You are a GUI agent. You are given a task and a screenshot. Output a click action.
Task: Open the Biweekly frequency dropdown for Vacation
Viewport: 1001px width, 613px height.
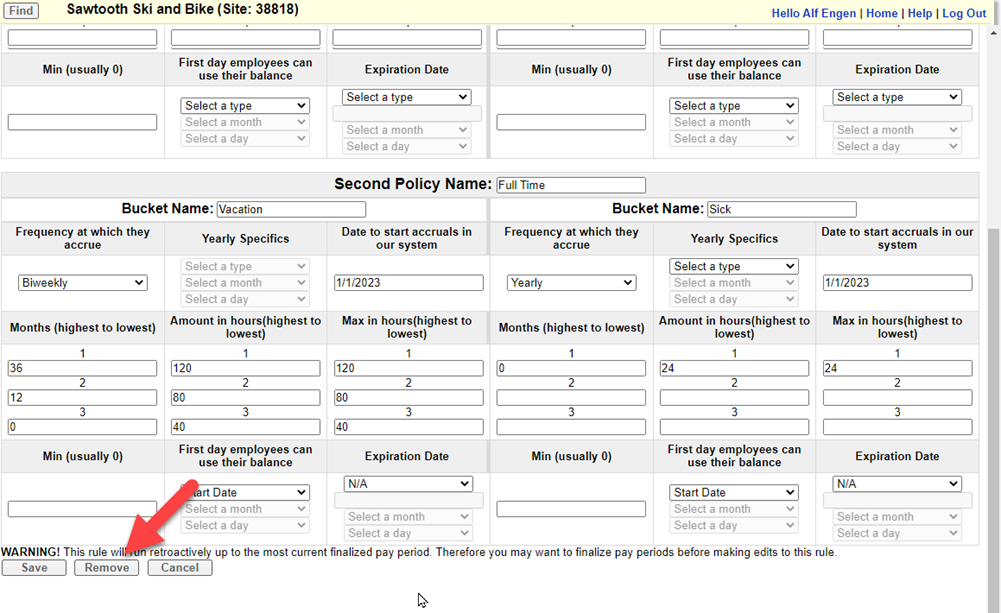pos(82,282)
